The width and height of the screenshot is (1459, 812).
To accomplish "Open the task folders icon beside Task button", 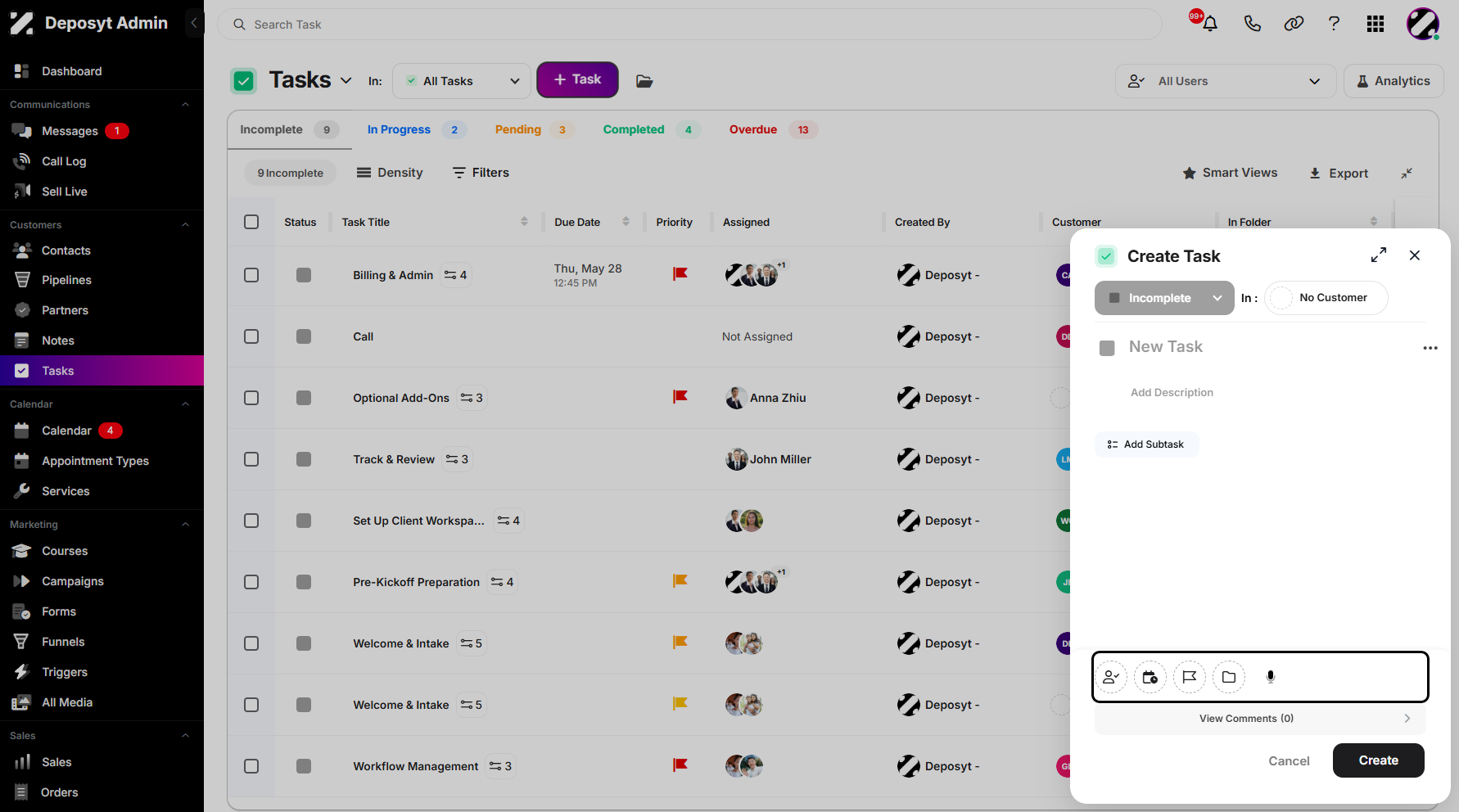I will click(x=644, y=81).
